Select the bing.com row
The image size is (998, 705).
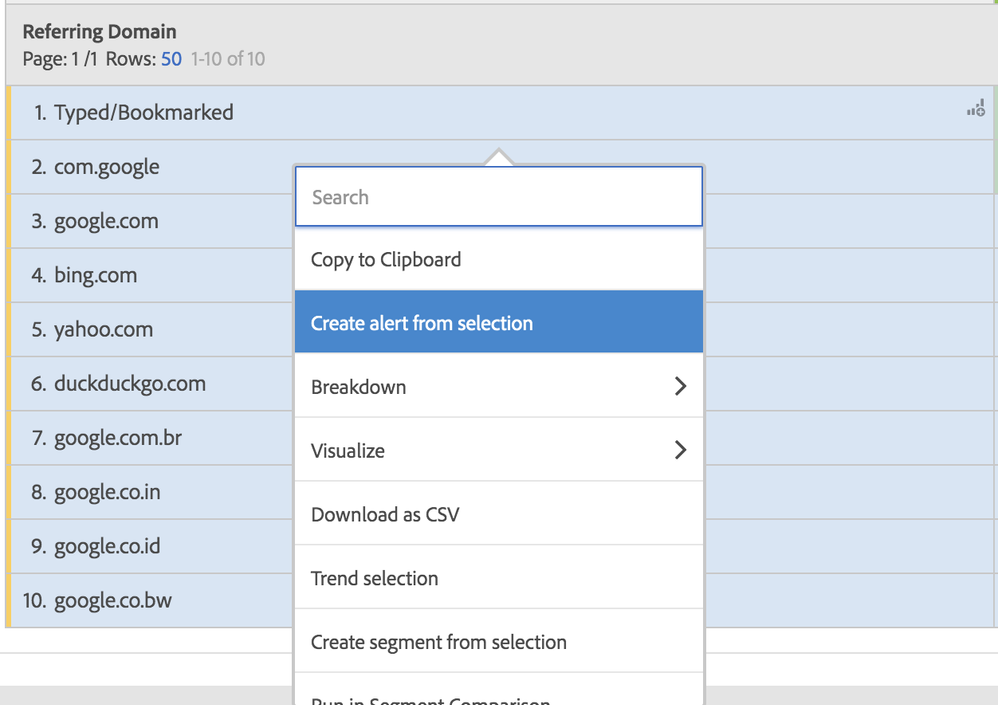(x=95, y=276)
